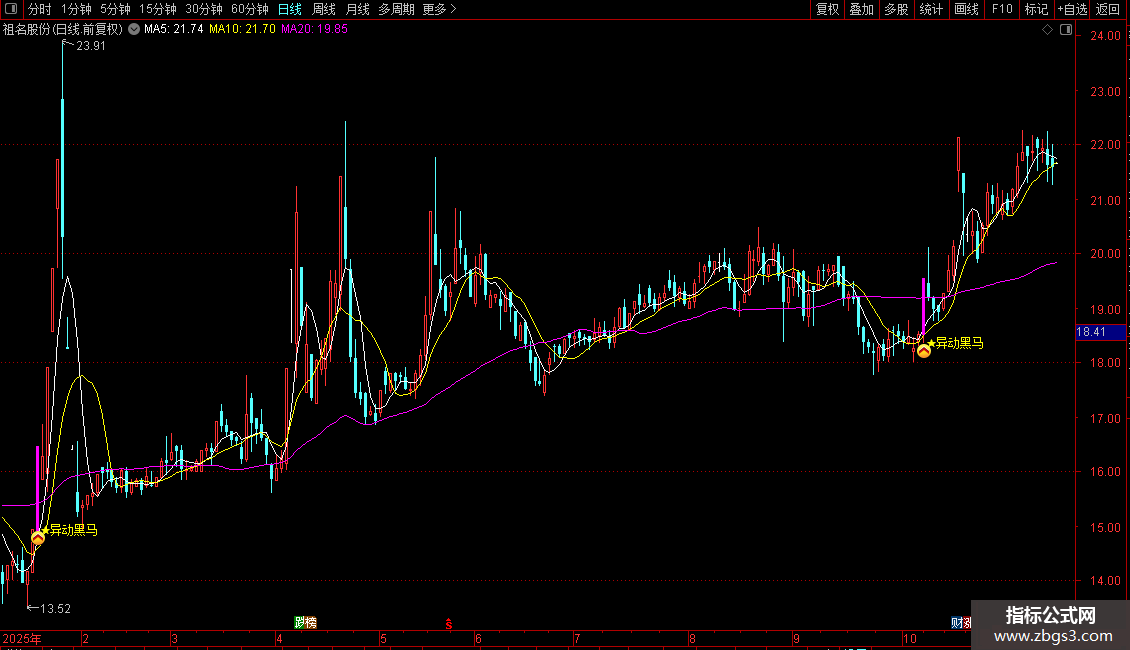This screenshot has height=650, width=1130.
Task: Open the F10 company info
Action: [1002, 9]
